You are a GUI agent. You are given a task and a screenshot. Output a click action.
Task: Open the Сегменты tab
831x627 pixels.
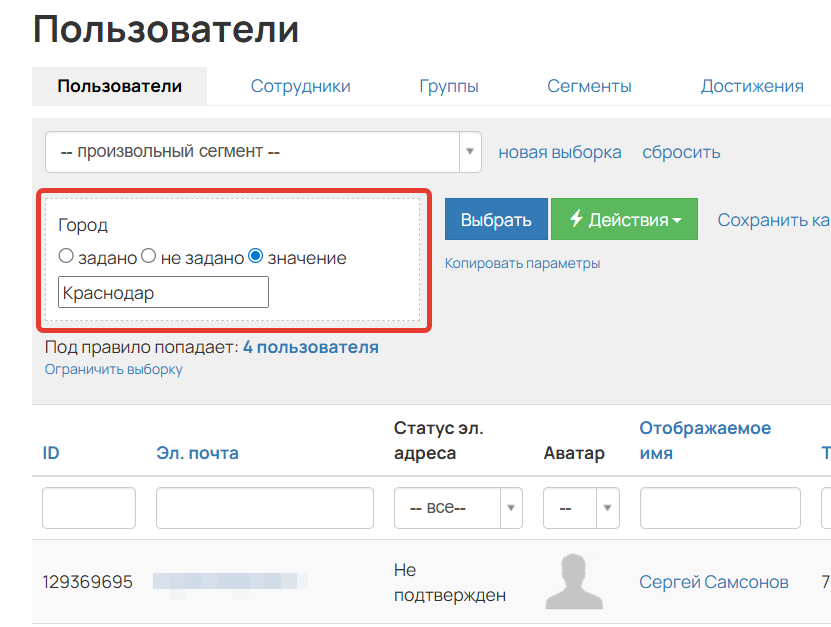[588, 86]
